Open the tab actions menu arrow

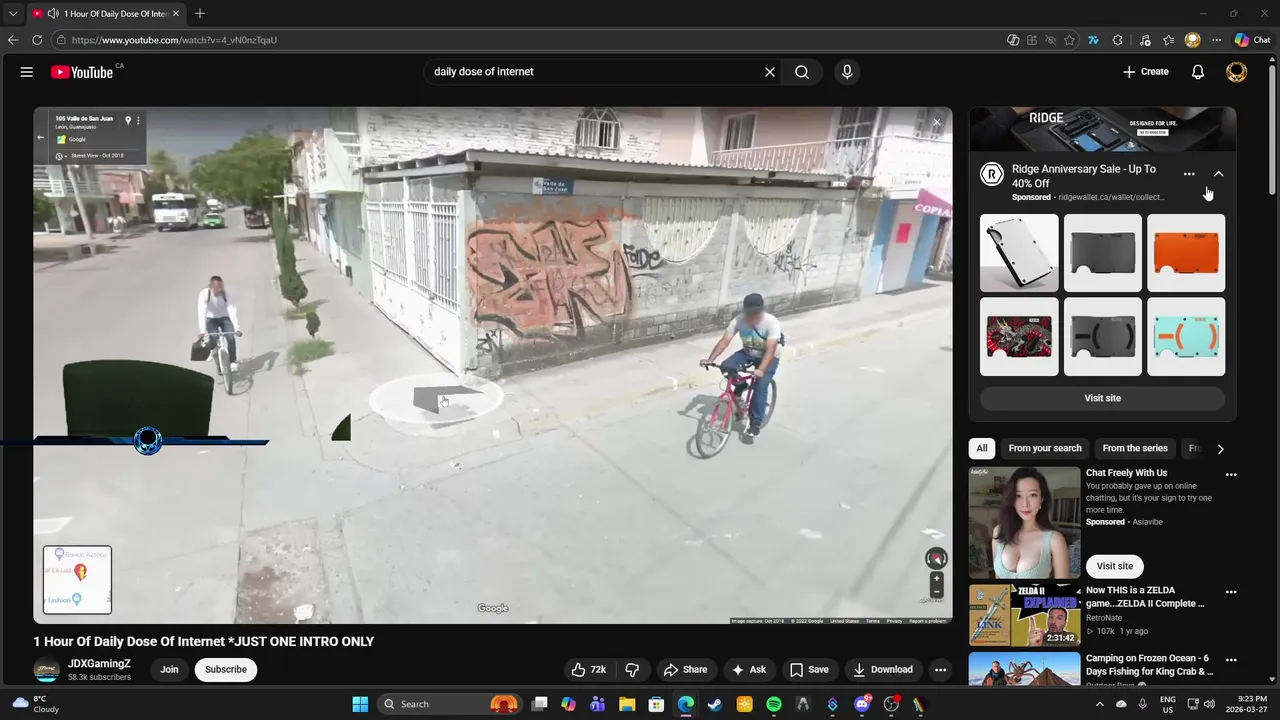[x=13, y=14]
